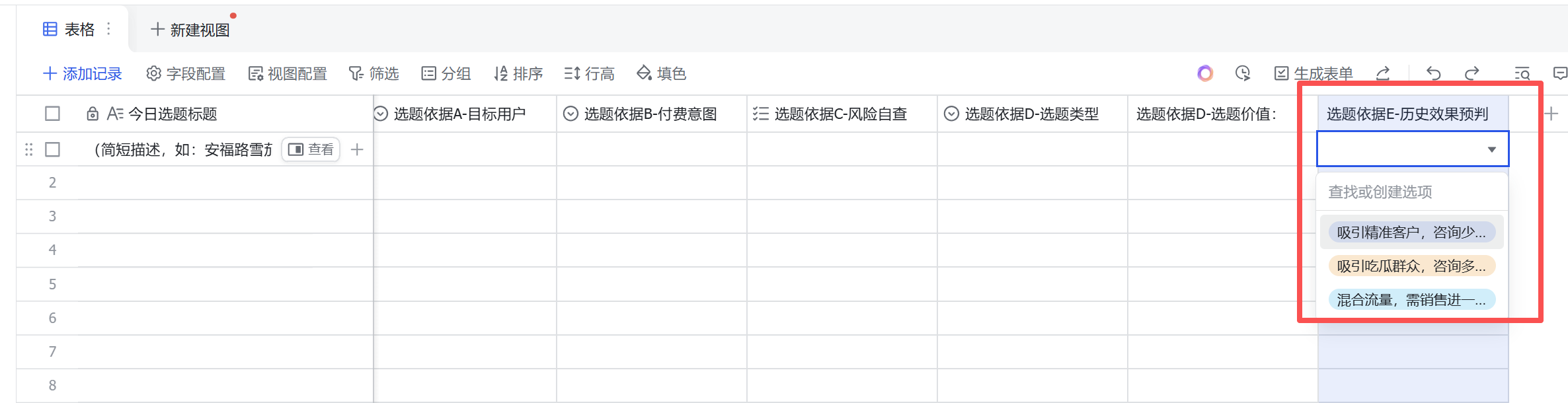Click the 查看 button in first row

(x=311, y=150)
